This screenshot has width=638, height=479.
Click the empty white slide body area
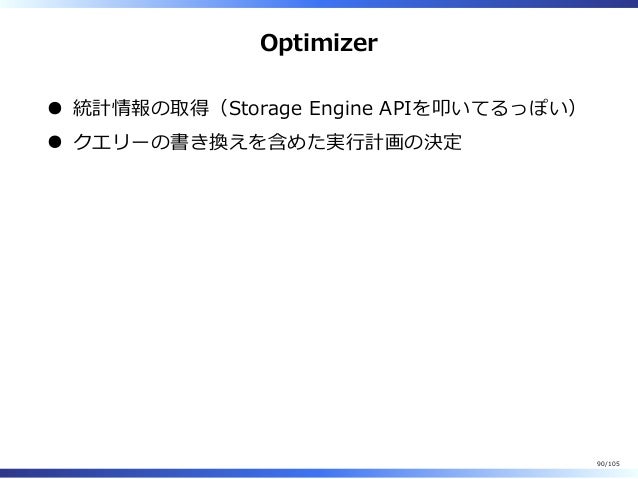point(319,305)
